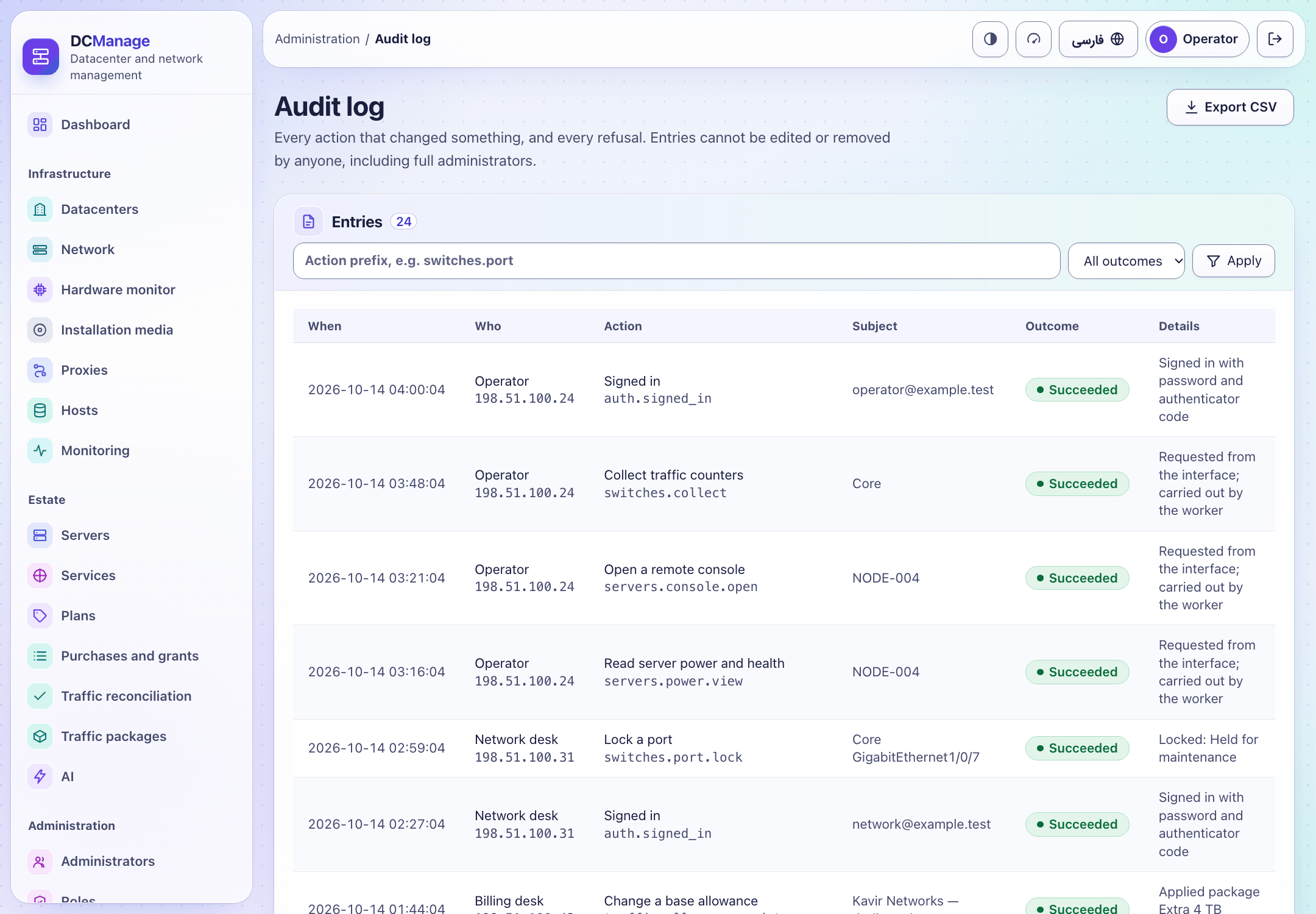
Task: Click the DCManage logo icon
Action: (41, 57)
